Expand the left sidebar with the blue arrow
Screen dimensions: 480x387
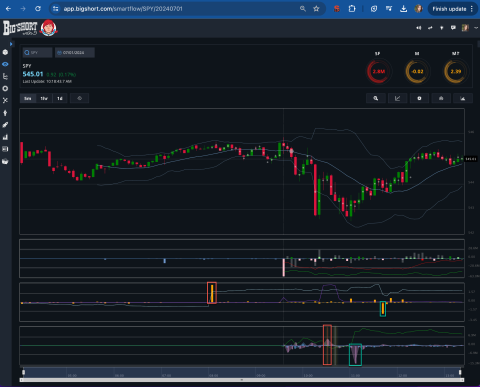pos(11,44)
